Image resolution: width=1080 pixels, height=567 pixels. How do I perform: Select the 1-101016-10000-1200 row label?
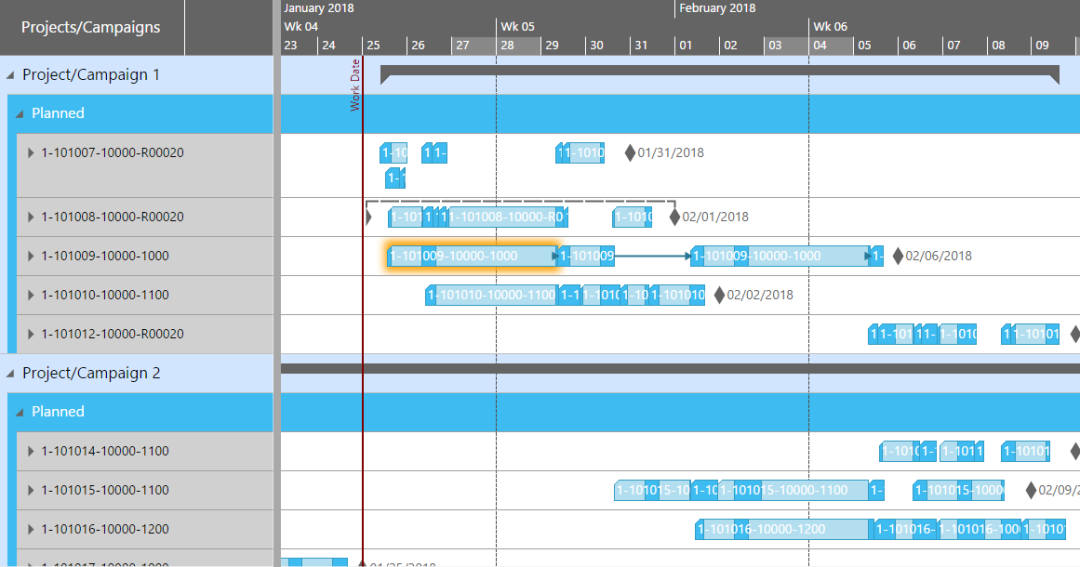click(x=105, y=529)
